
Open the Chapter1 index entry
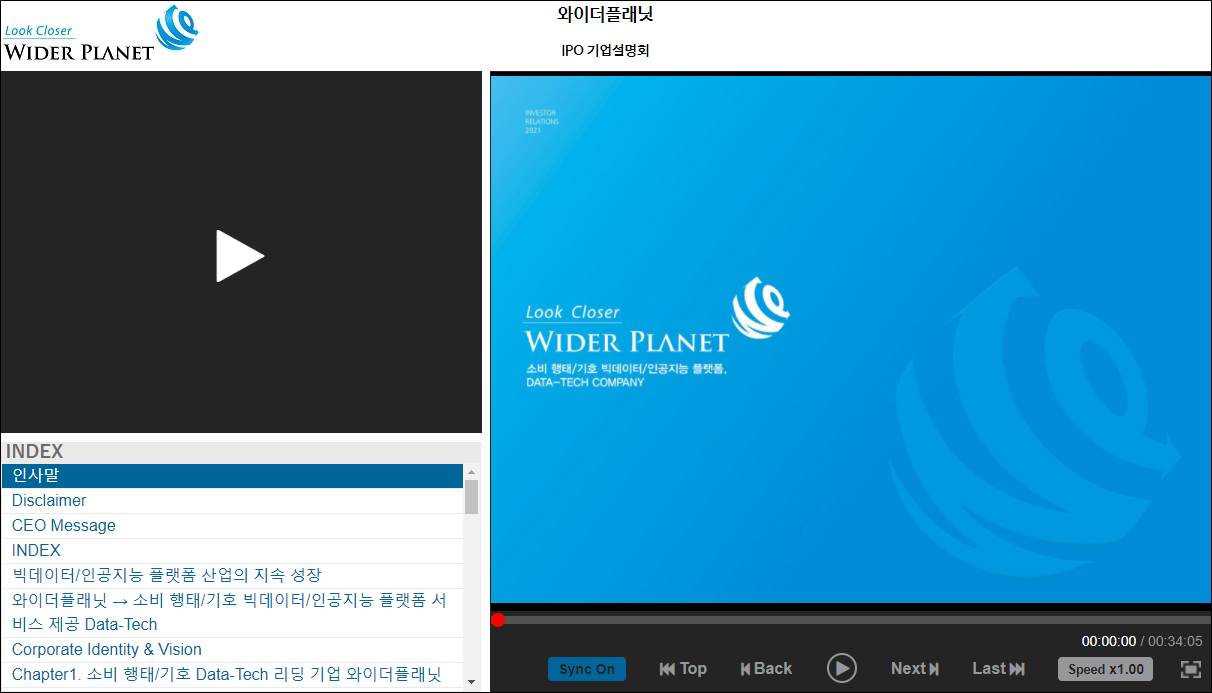tap(232, 675)
